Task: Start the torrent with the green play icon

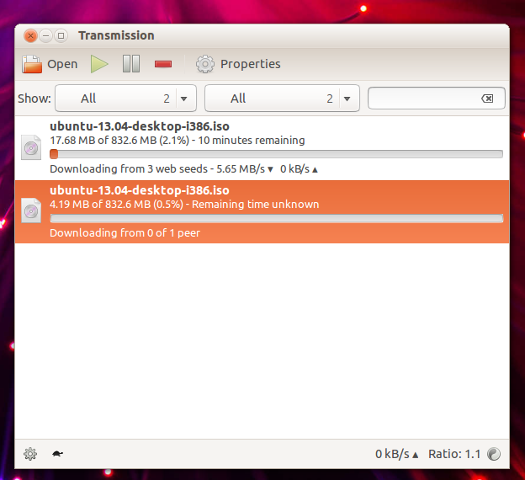Action: coord(99,64)
